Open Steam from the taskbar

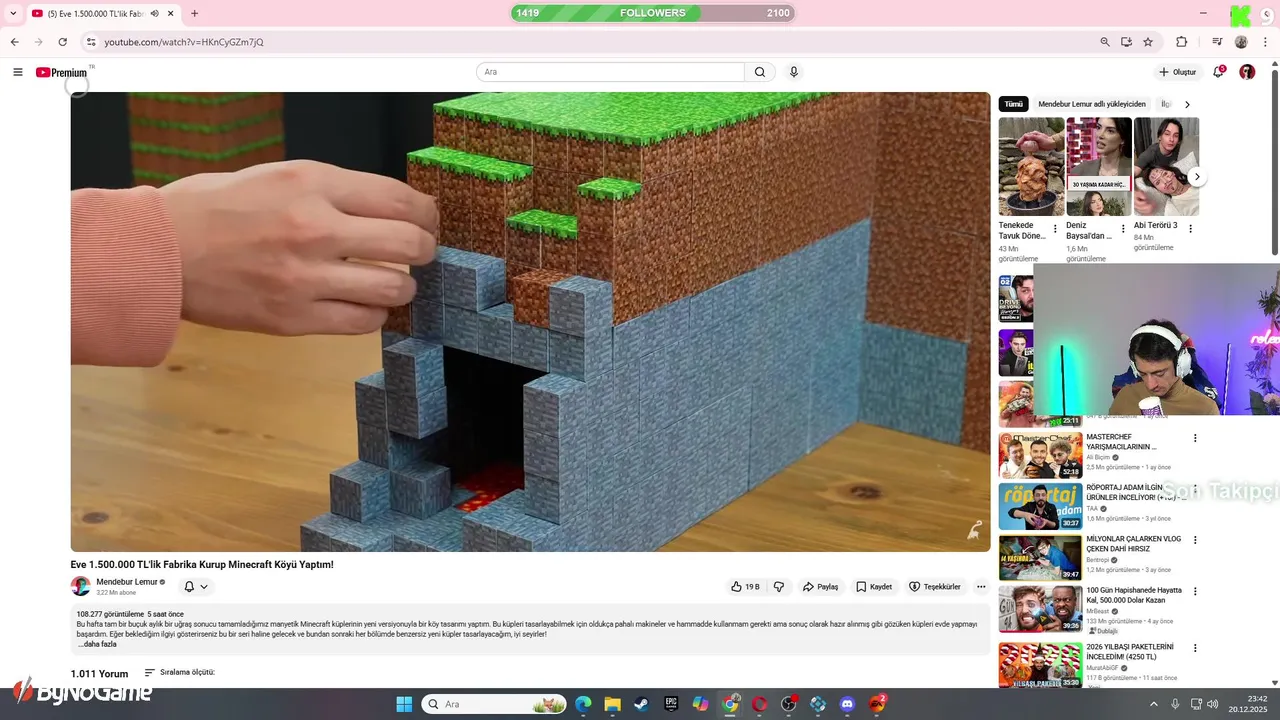point(641,704)
